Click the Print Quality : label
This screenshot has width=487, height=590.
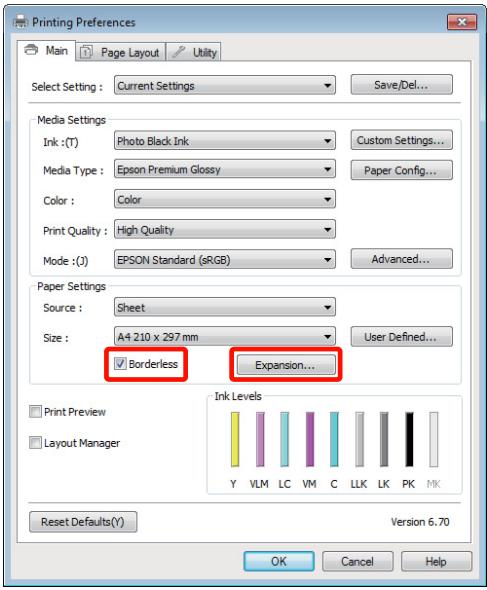(x=75, y=231)
